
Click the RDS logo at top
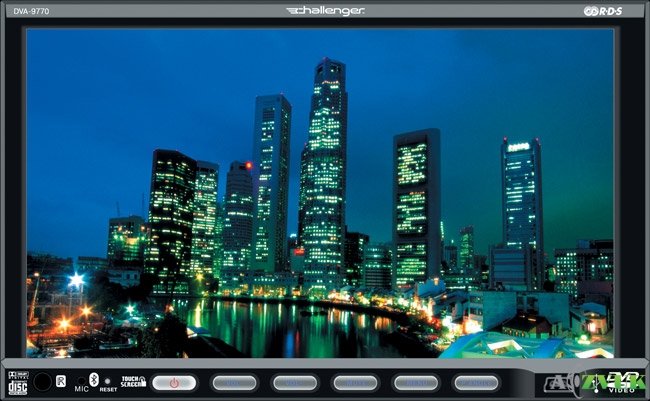(x=603, y=11)
